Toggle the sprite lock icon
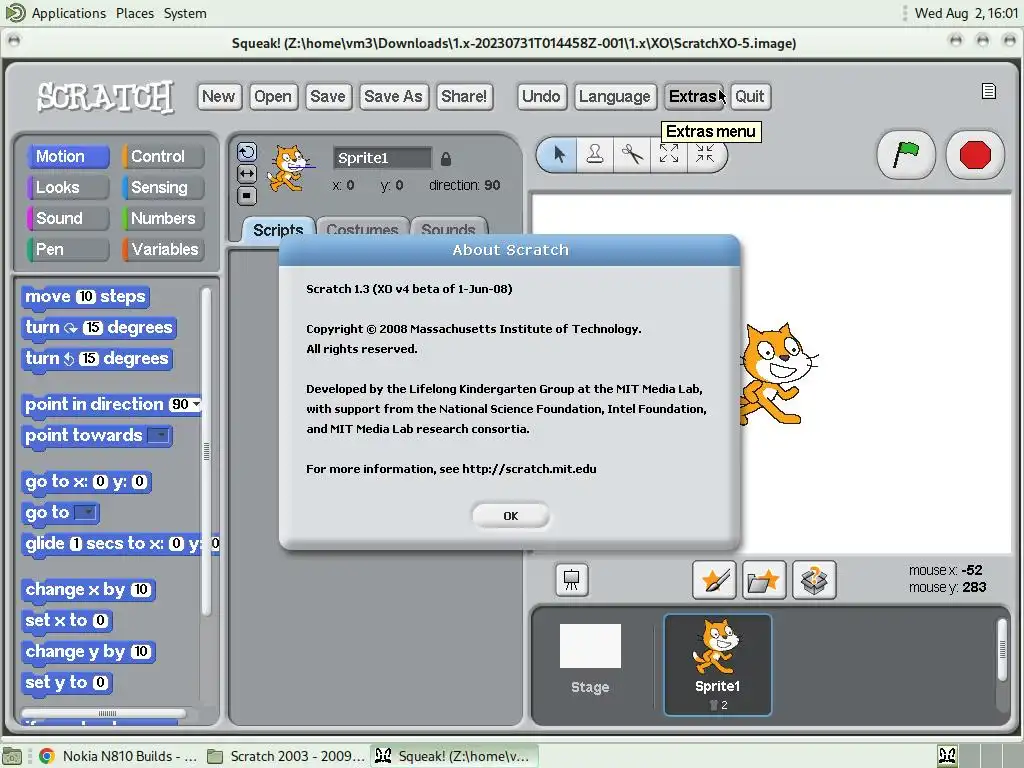The height and width of the screenshot is (768, 1024). [x=446, y=159]
